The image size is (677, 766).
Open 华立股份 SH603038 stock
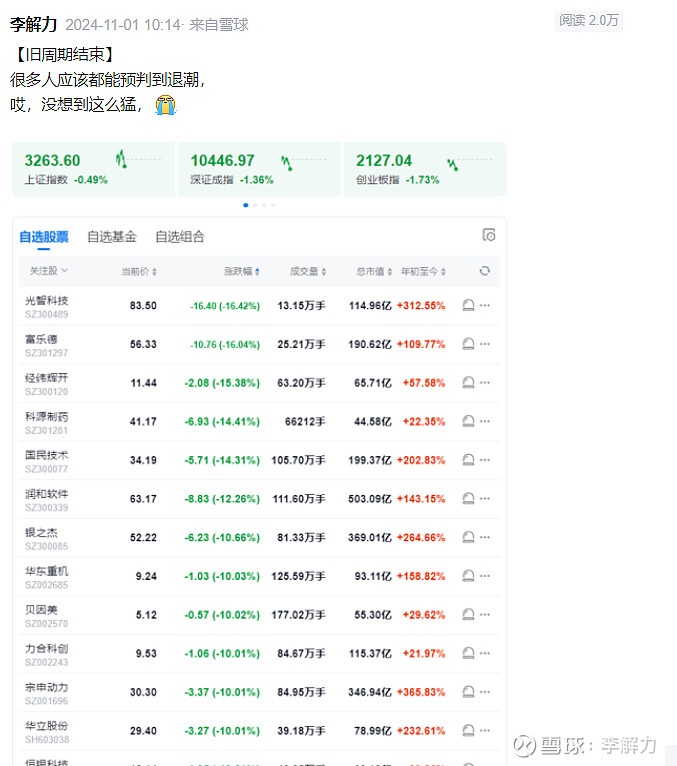tap(47, 732)
